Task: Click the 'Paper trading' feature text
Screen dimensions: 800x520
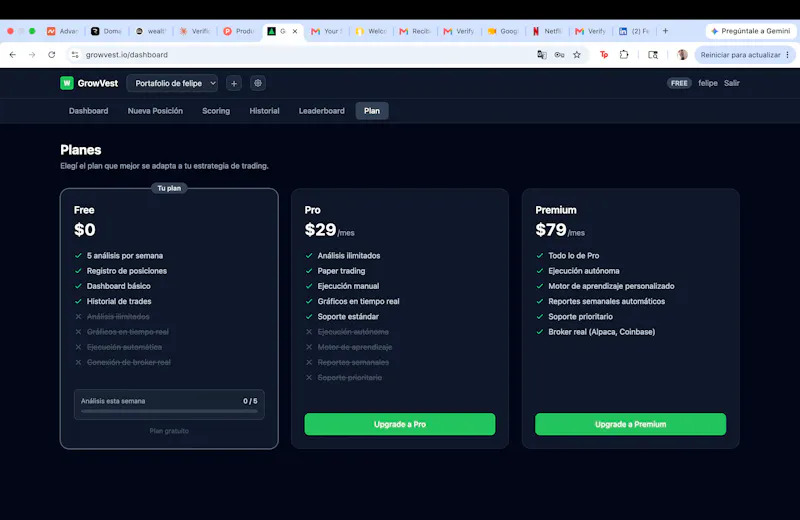Action: click(341, 271)
